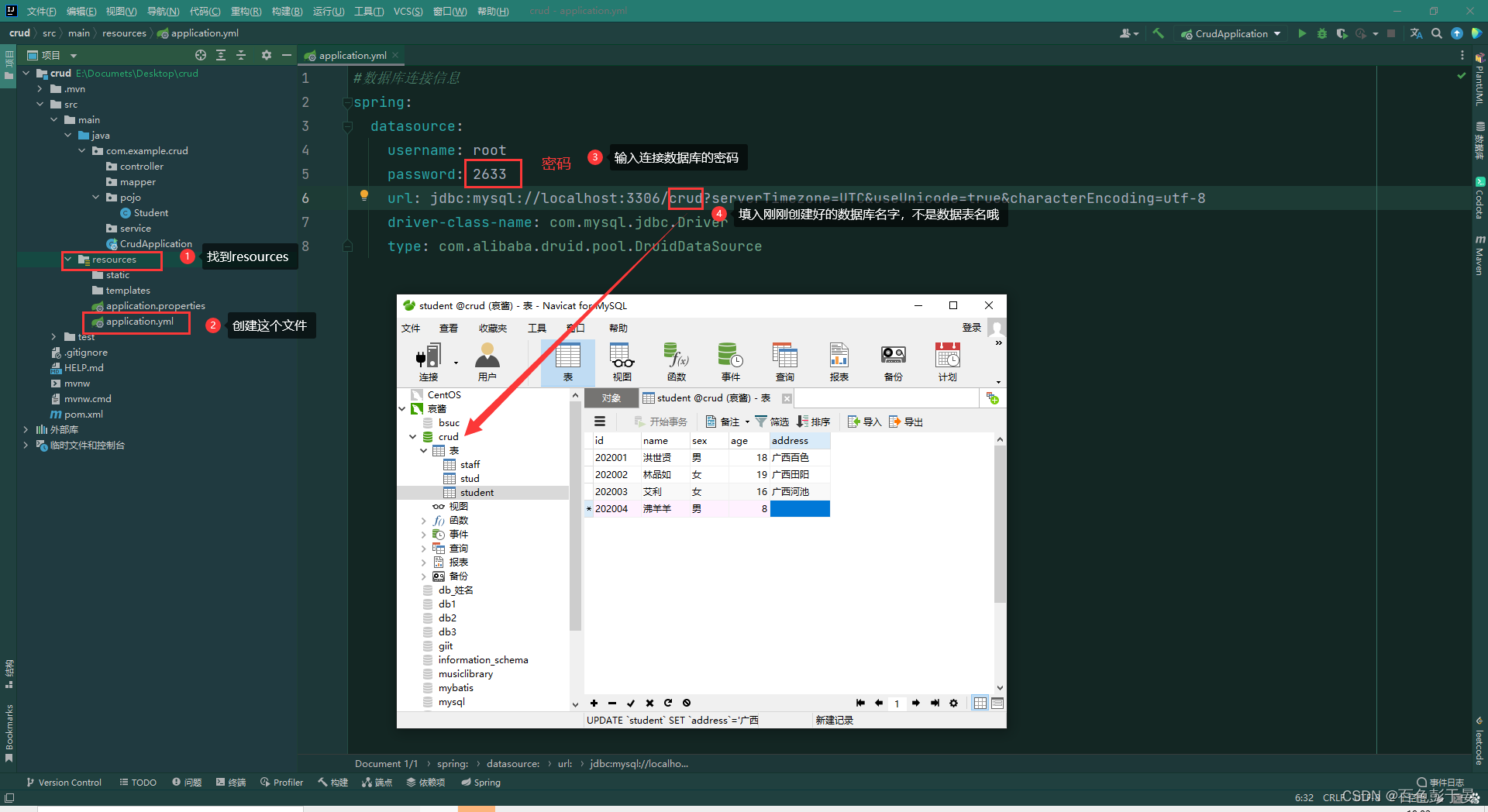Select staff table in Navicat tree
1488x812 pixels.
click(470, 465)
